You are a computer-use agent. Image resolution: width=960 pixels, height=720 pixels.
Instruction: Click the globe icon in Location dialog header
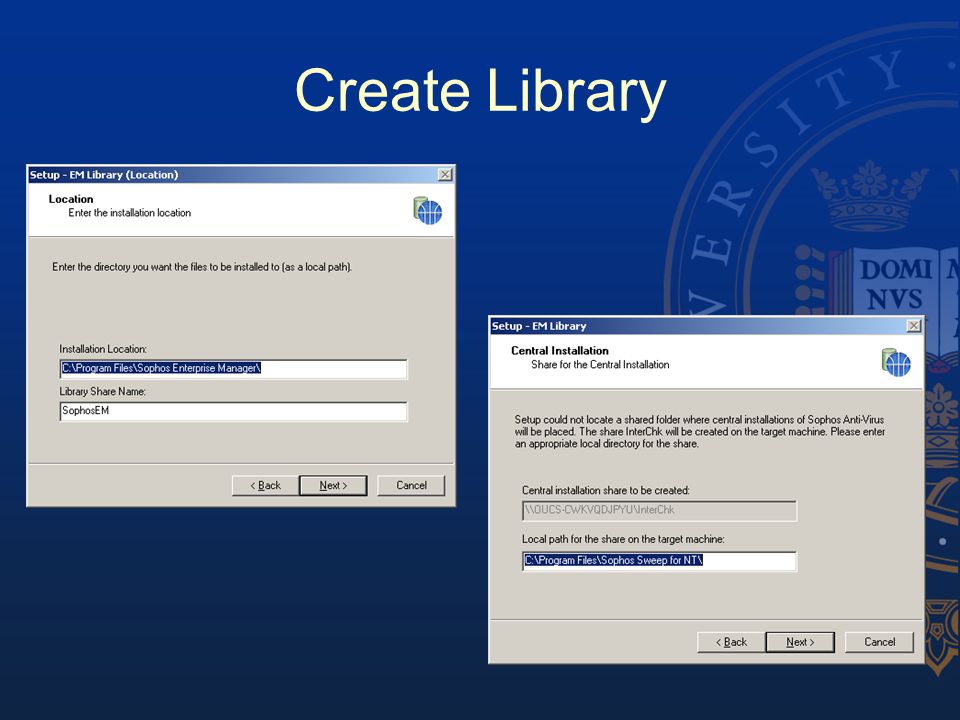(427, 211)
